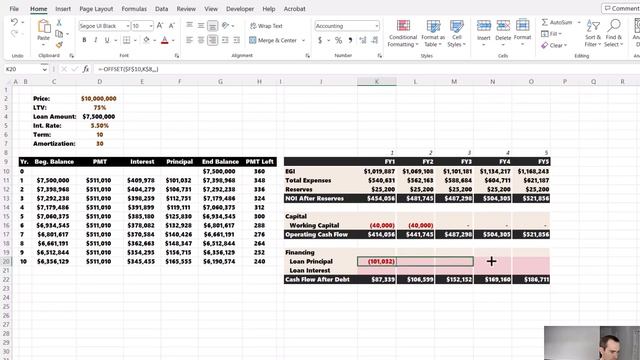Click Merge & Center button
The width and height of the screenshot is (640, 360).
pyautogui.click(x=273, y=40)
